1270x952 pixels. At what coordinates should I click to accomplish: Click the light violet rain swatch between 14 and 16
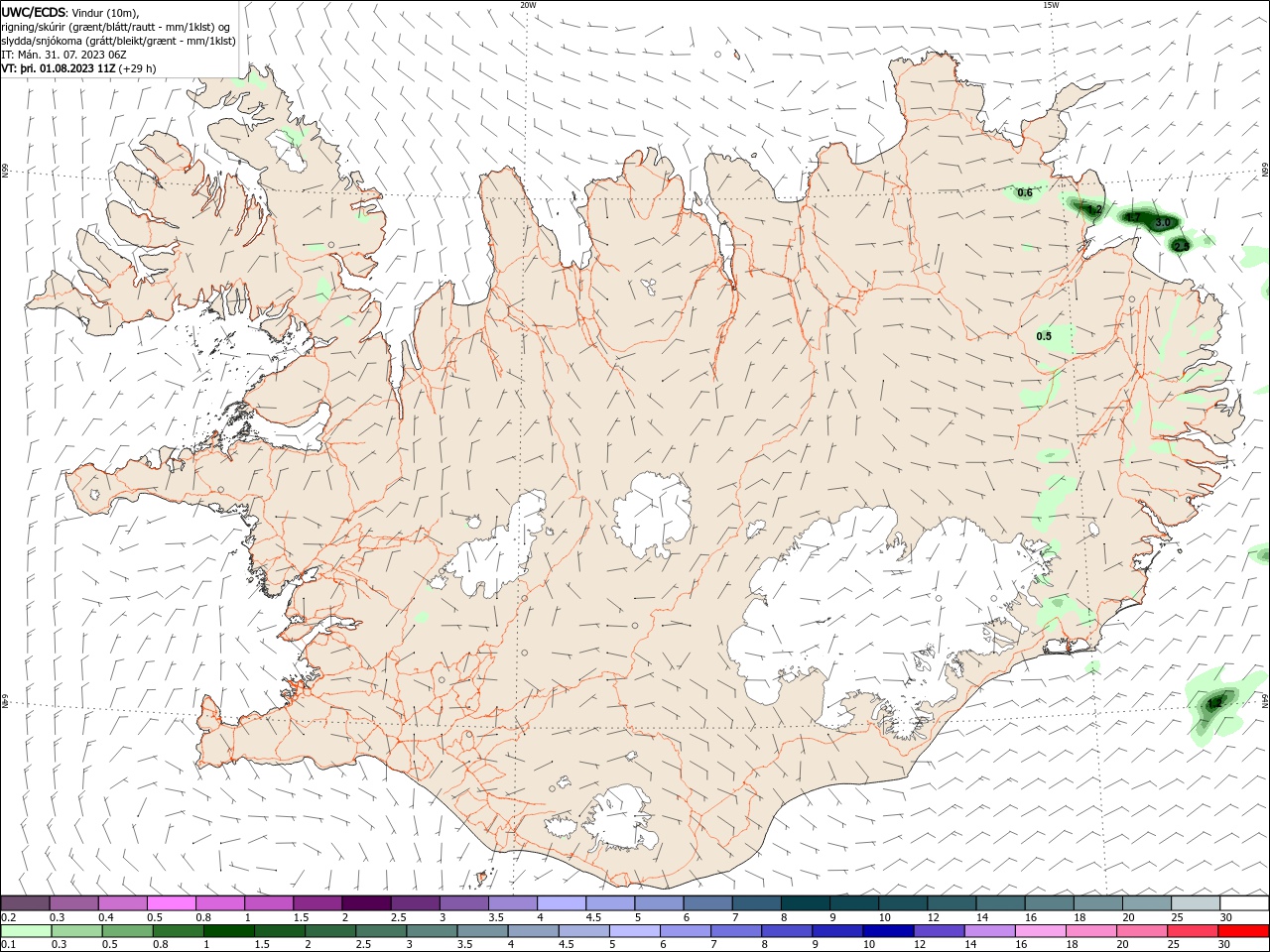pos(990,931)
